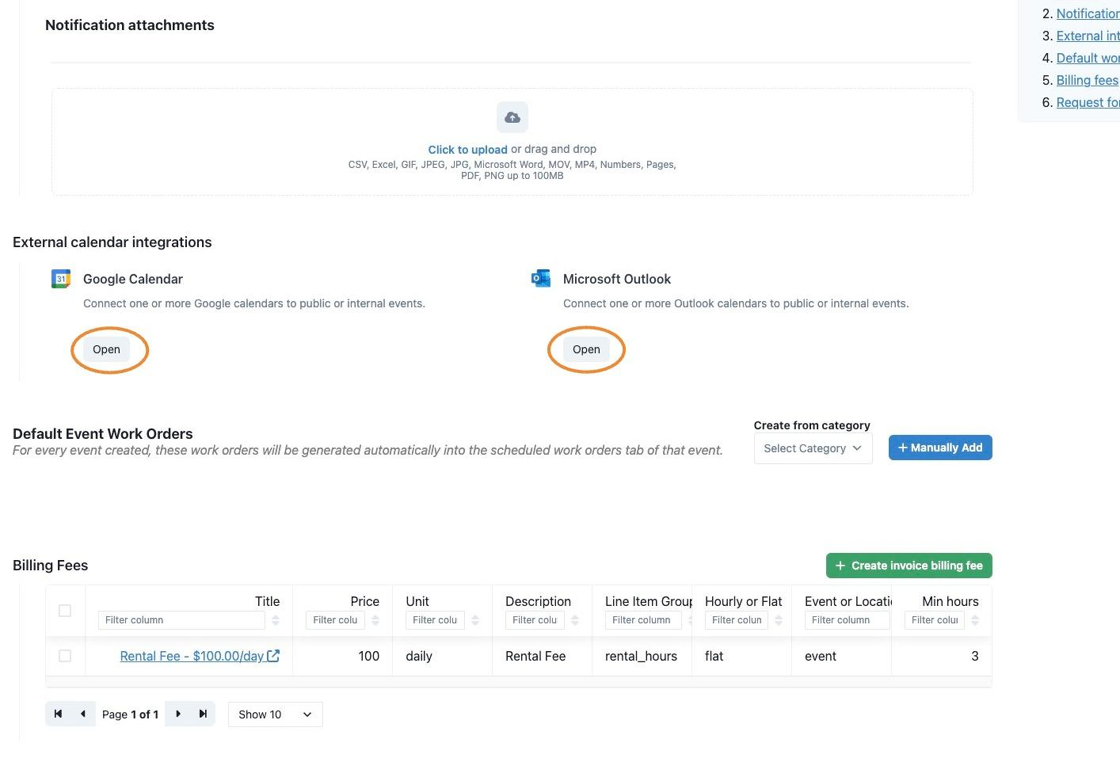Sort billing fees by Description column
Image resolution: width=1120 pixels, height=762 pixels.
click(x=575, y=620)
